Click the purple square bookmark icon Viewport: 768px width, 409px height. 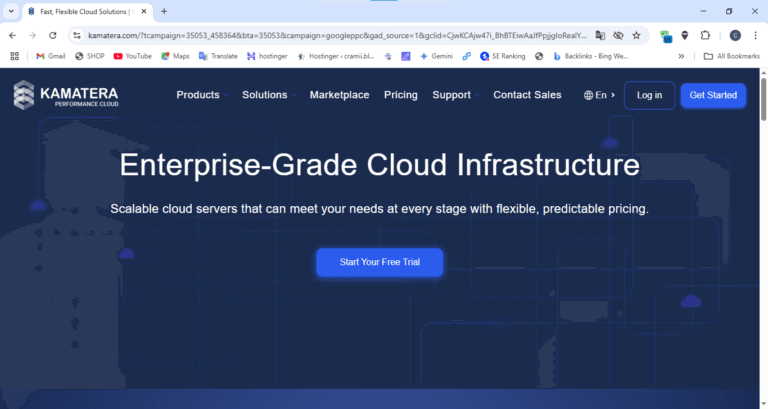(406, 56)
